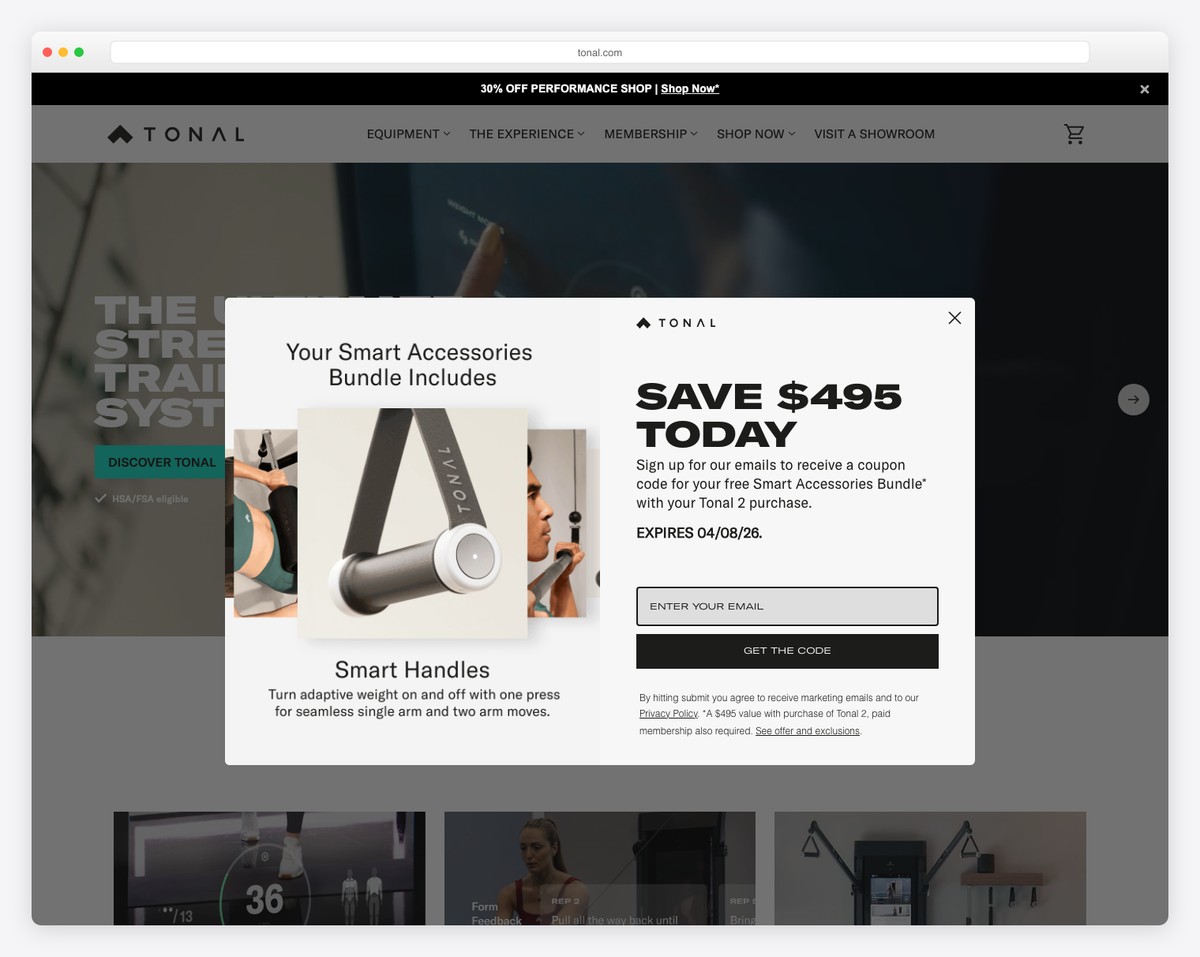Click the green macOS fullscreen dot
This screenshot has height=957, width=1200.
pyautogui.click(x=79, y=52)
